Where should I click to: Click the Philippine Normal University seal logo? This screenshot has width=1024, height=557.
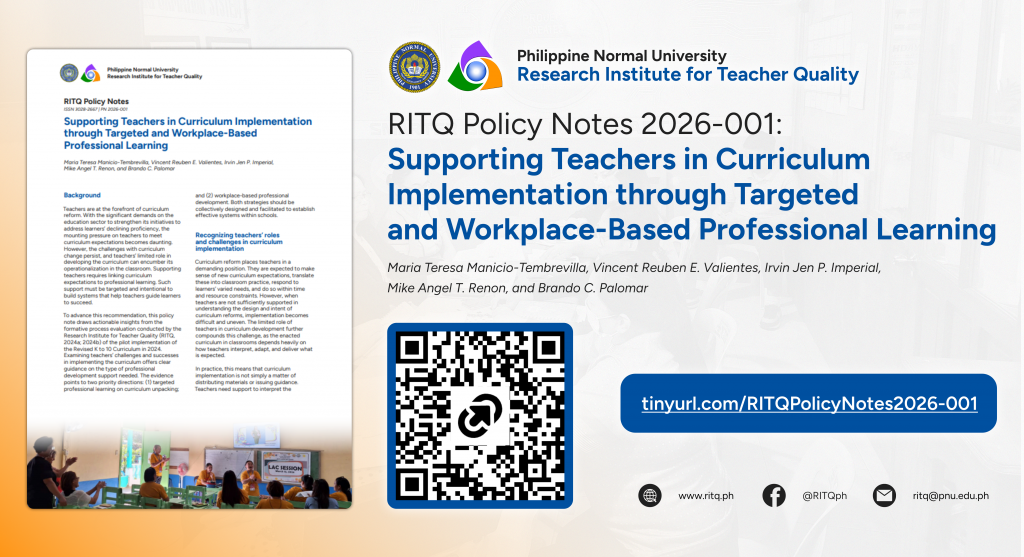[415, 67]
